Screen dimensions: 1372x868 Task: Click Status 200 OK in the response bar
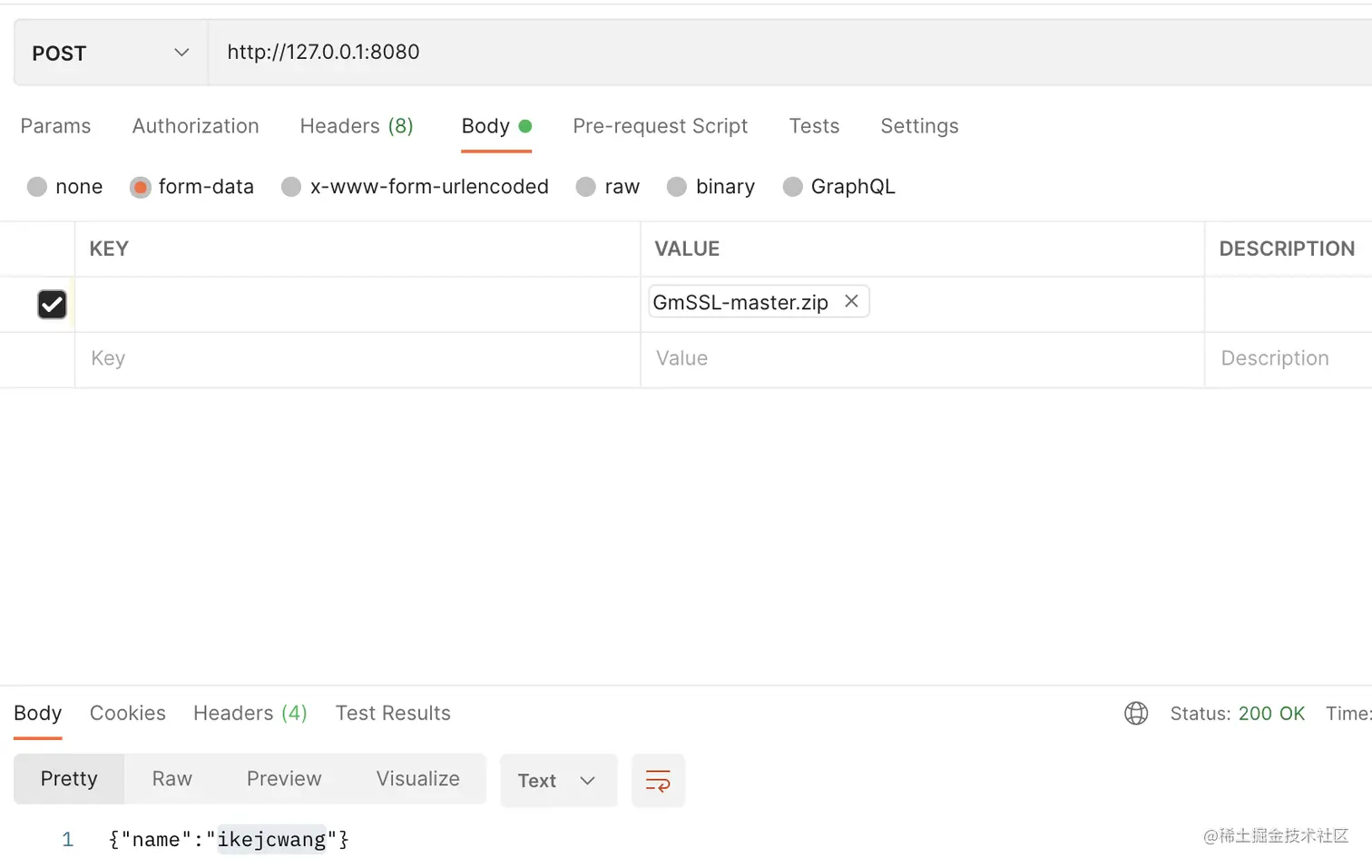coord(1238,713)
